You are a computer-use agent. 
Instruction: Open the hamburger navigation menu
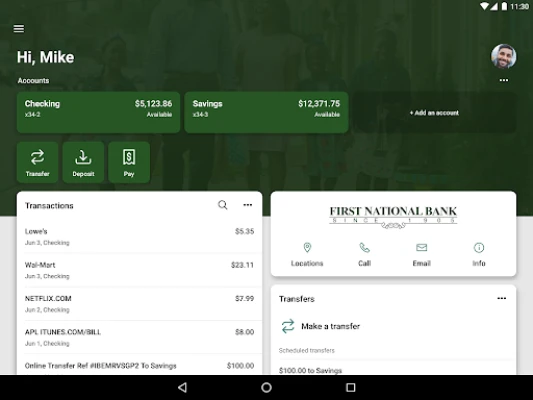click(19, 29)
